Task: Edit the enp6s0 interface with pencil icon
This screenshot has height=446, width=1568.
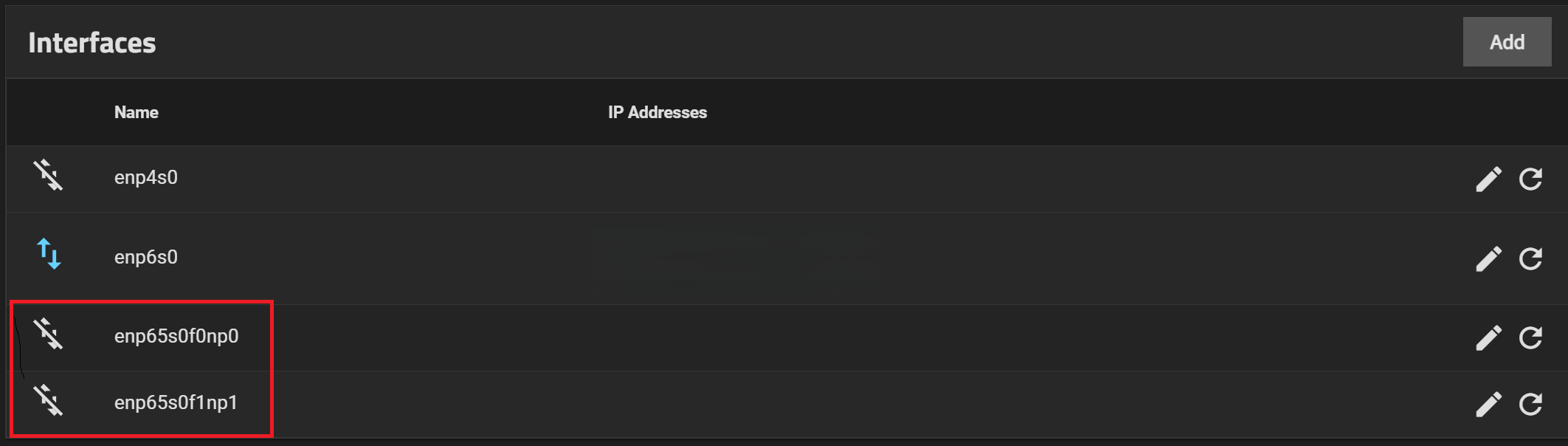Action: [x=1488, y=258]
